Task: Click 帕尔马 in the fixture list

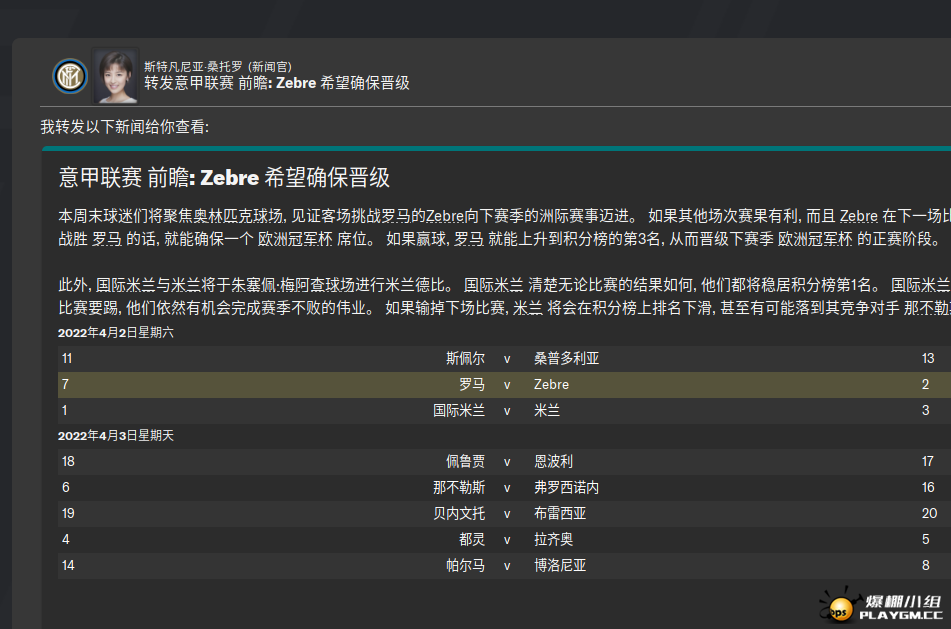Action: (465, 566)
